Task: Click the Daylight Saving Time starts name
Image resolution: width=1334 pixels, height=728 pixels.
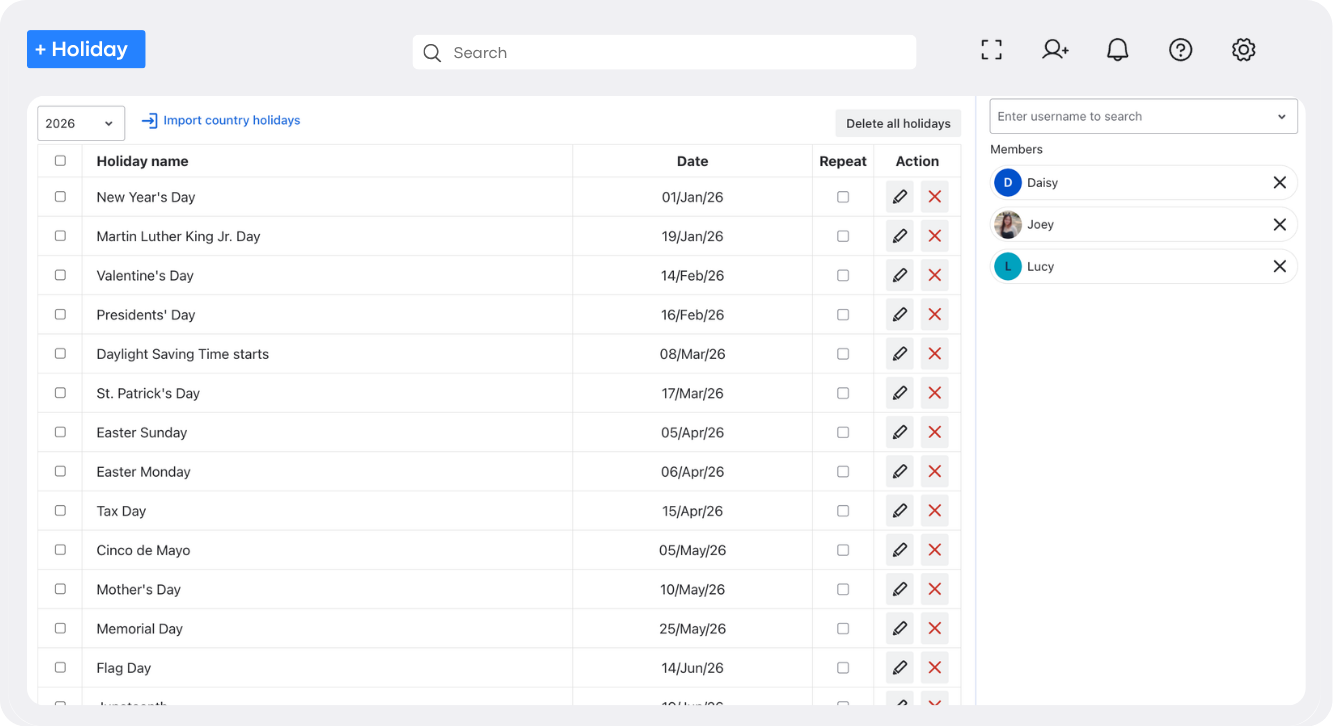Action: pyautogui.click(x=182, y=354)
